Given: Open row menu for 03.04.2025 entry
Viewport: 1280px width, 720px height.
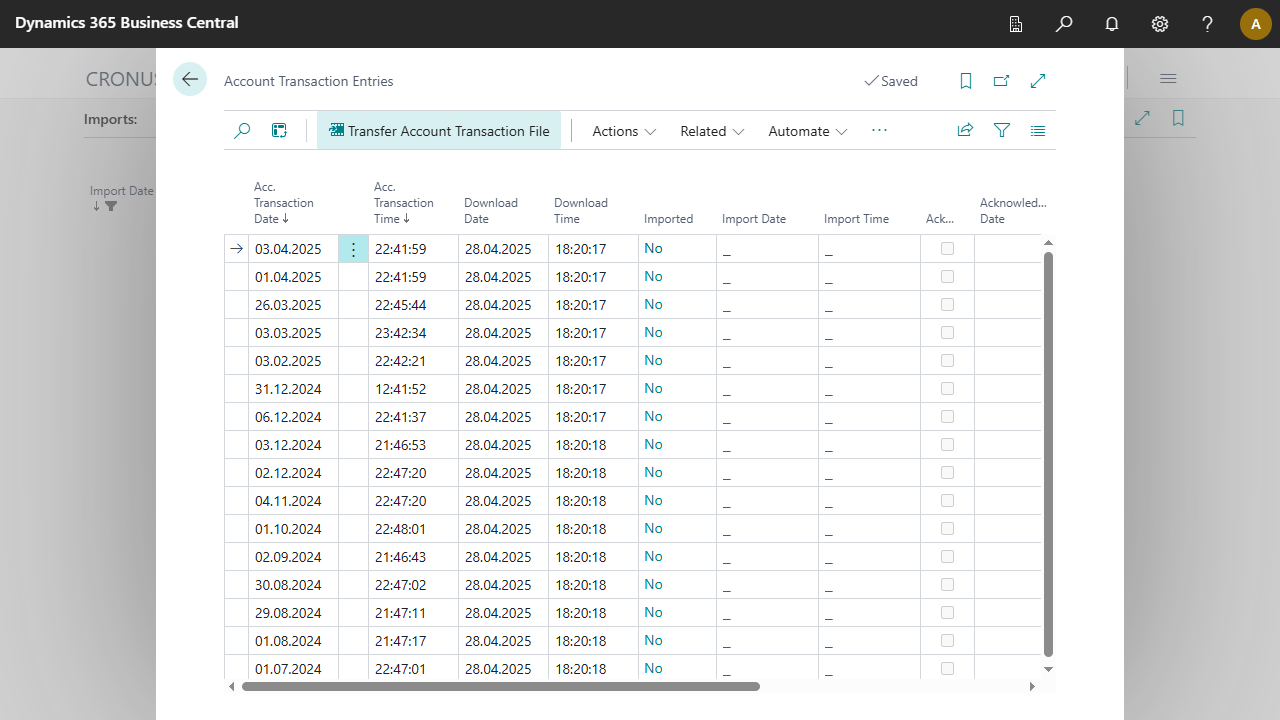Looking at the screenshot, I should [x=353, y=249].
